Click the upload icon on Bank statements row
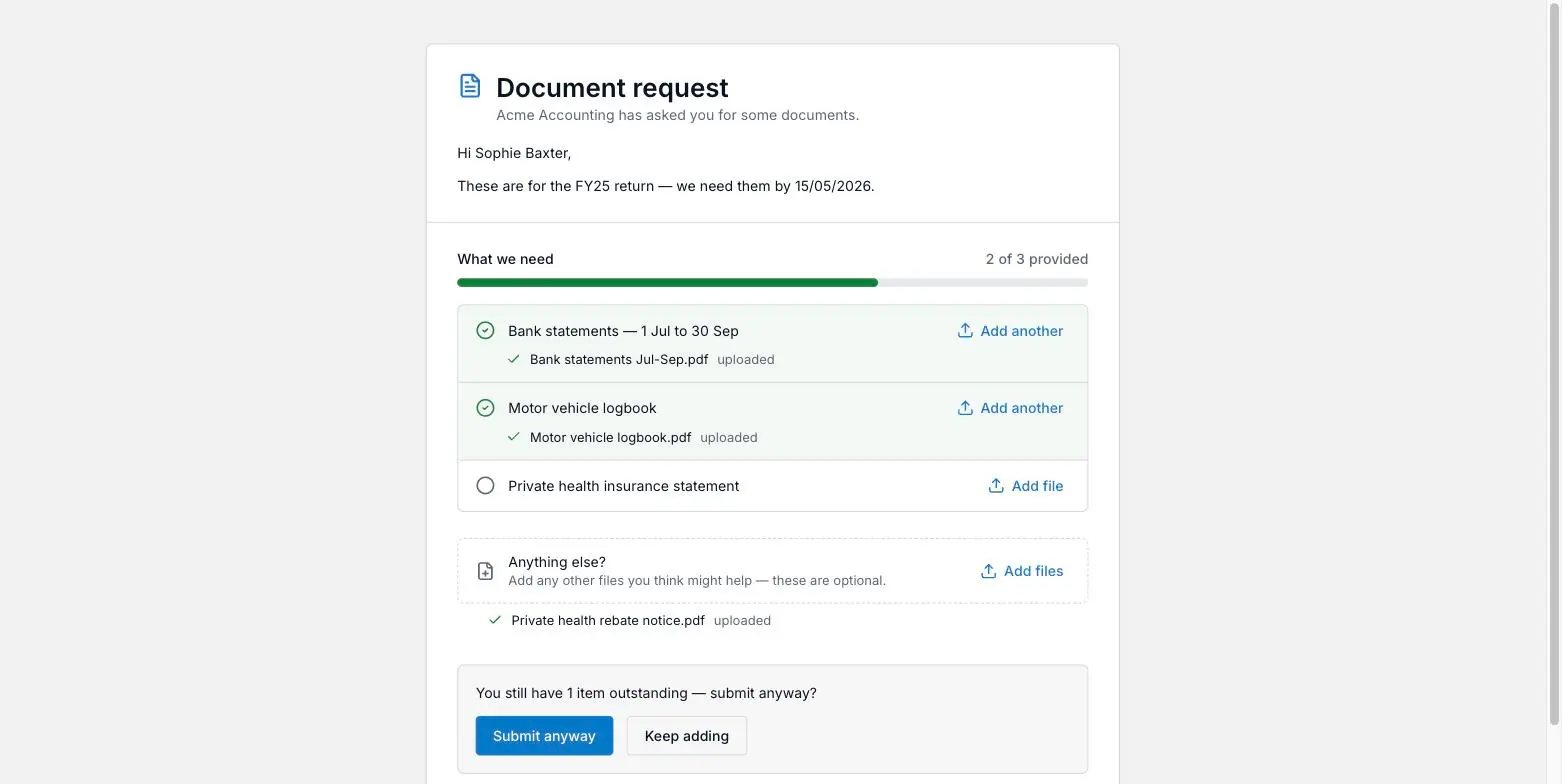This screenshot has width=1562, height=784. point(965,330)
